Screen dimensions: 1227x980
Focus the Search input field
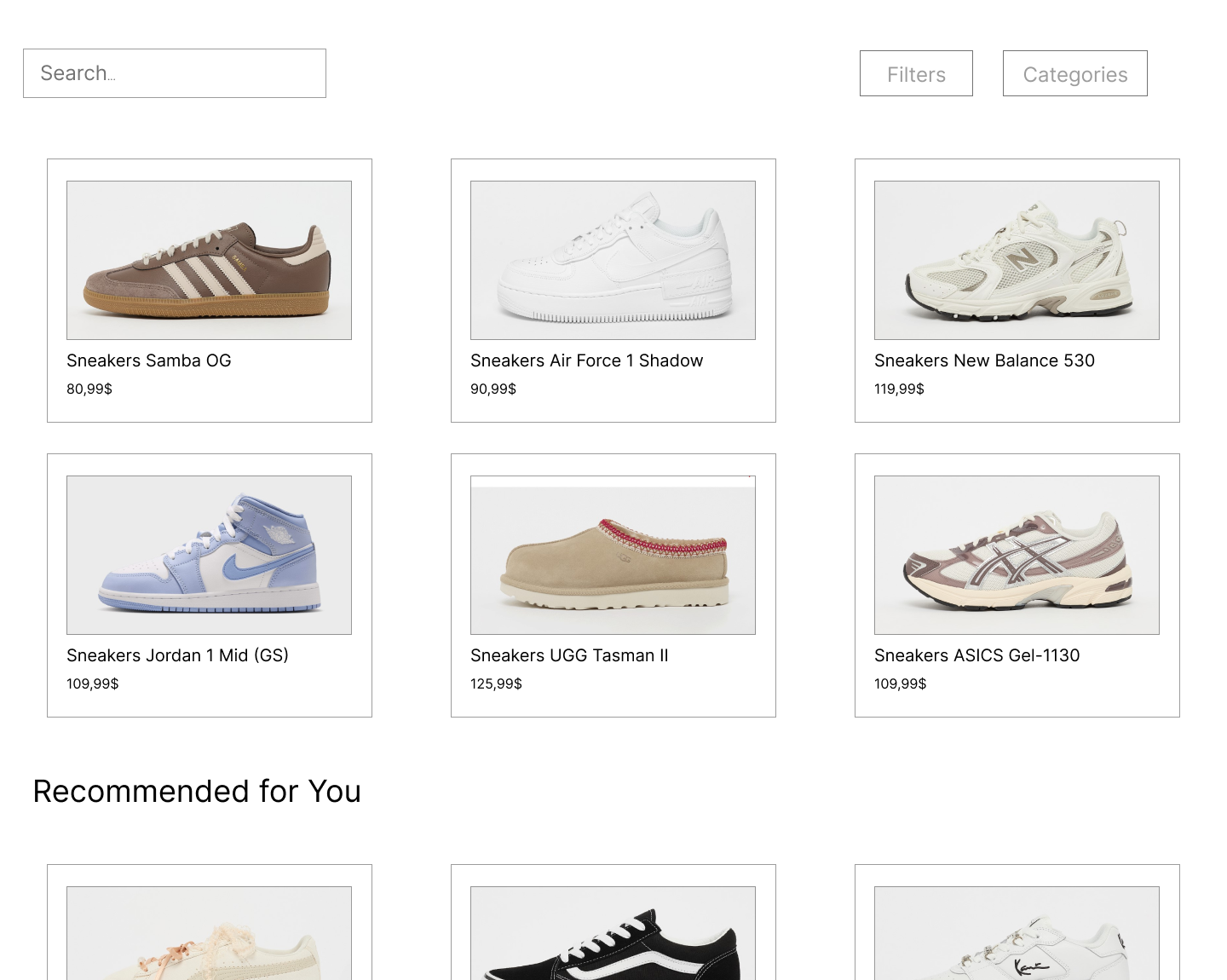(x=175, y=73)
